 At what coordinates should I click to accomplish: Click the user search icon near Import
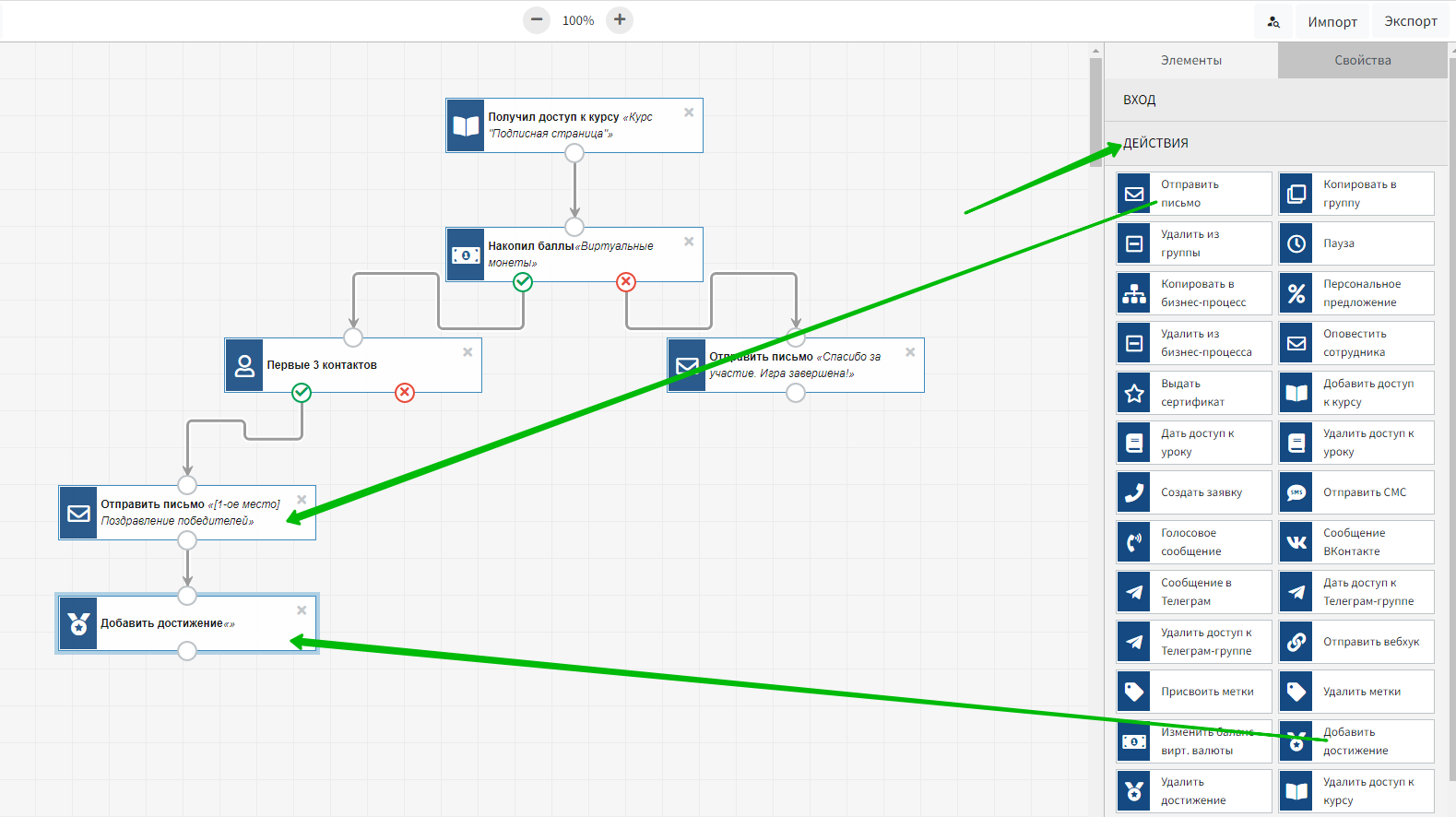click(x=1273, y=21)
